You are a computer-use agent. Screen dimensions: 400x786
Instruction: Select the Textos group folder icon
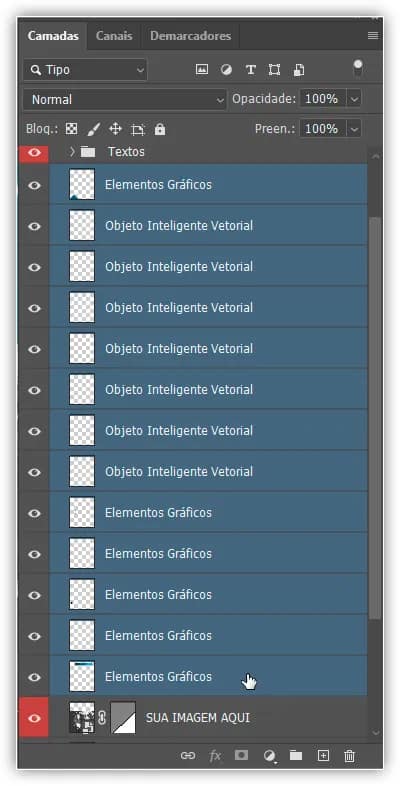(88, 151)
